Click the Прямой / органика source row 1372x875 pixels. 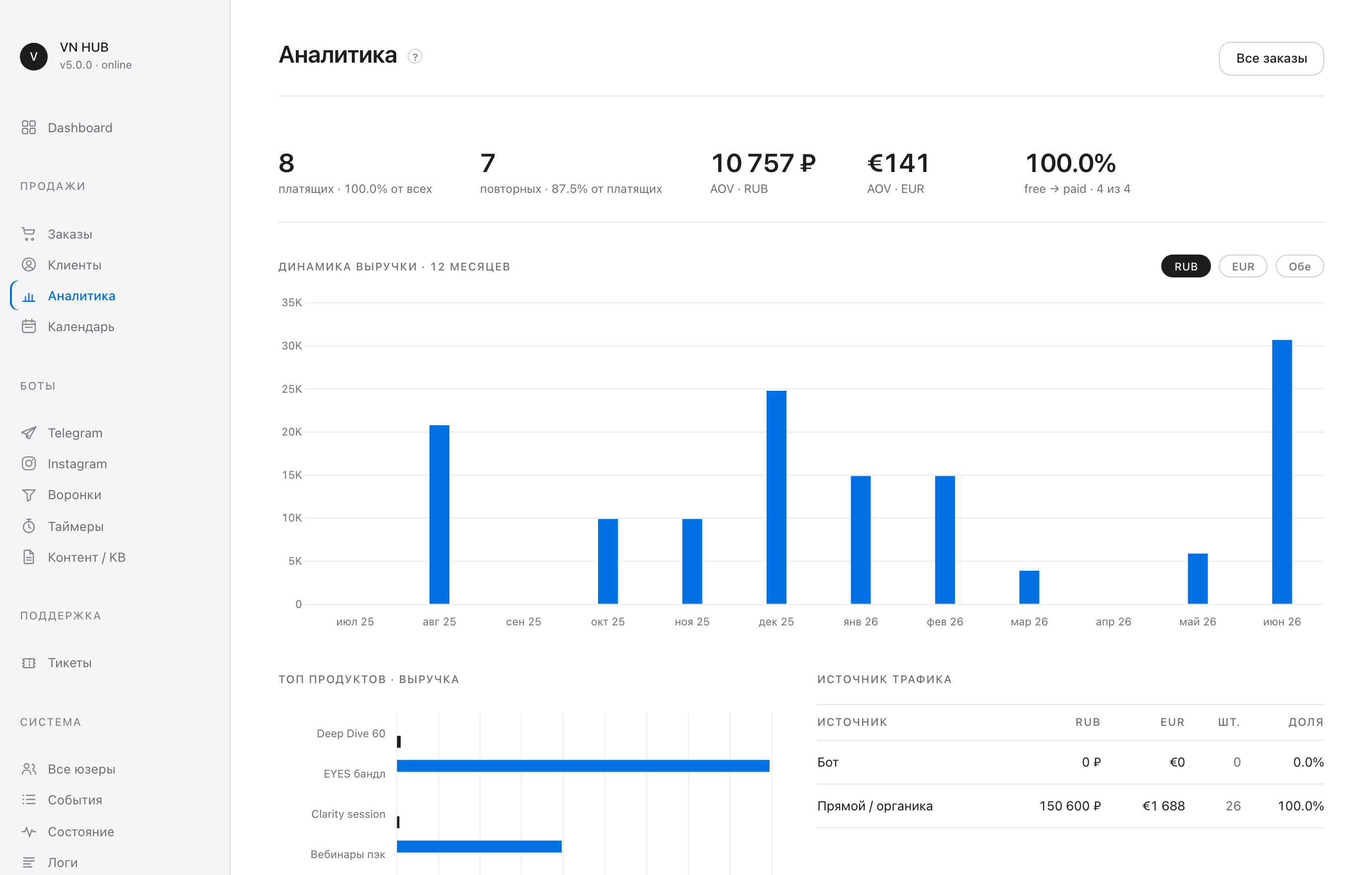[x=1070, y=806]
